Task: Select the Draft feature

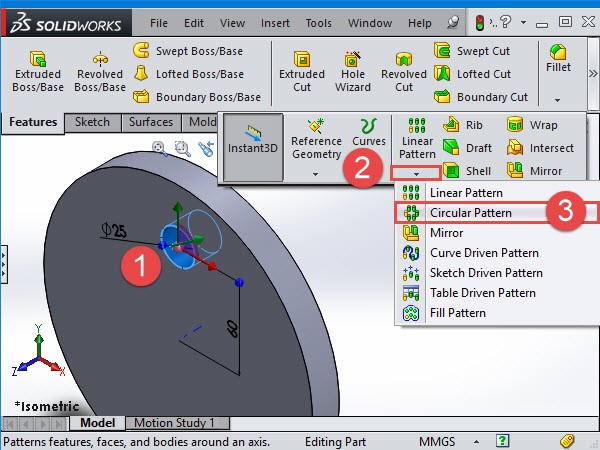Action: [467, 148]
